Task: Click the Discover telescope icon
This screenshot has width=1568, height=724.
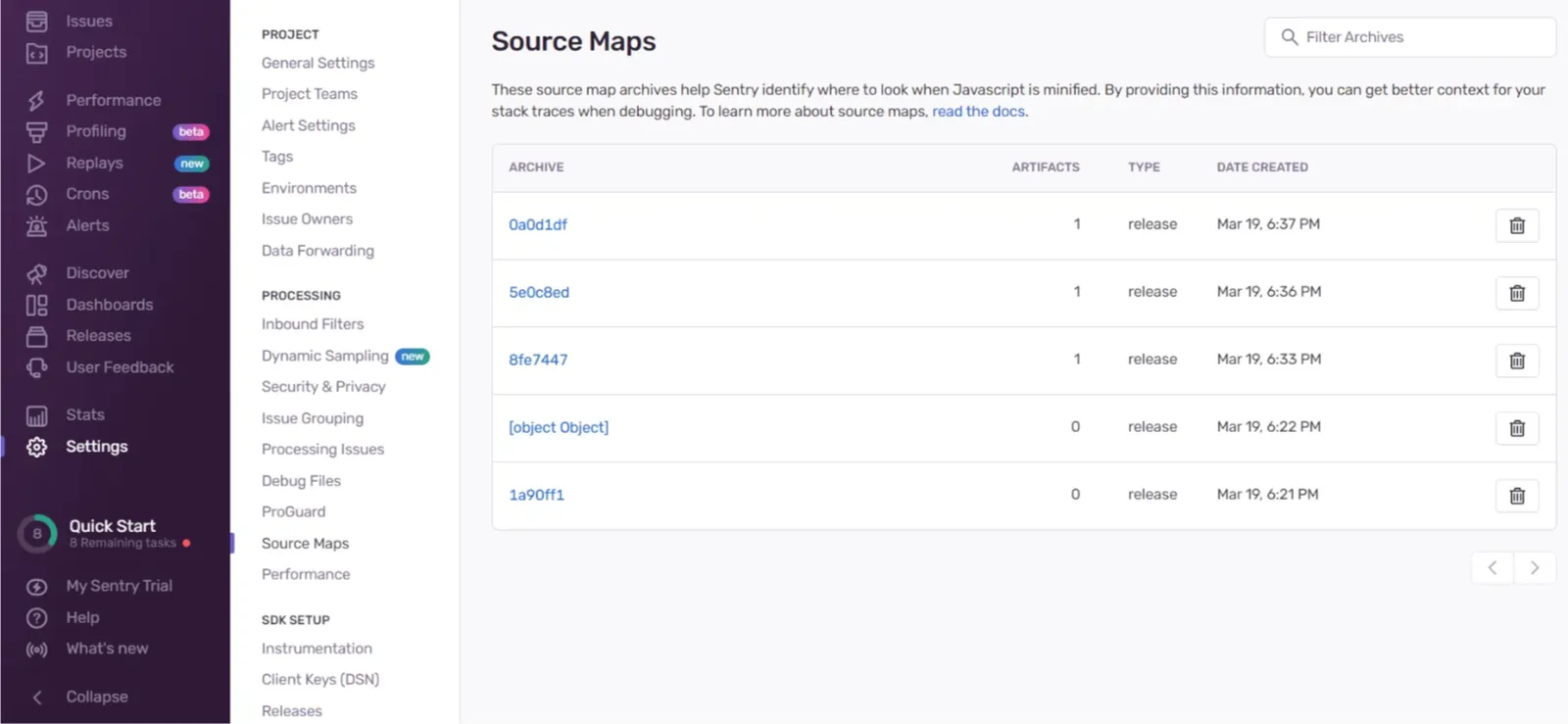Action: [x=36, y=273]
